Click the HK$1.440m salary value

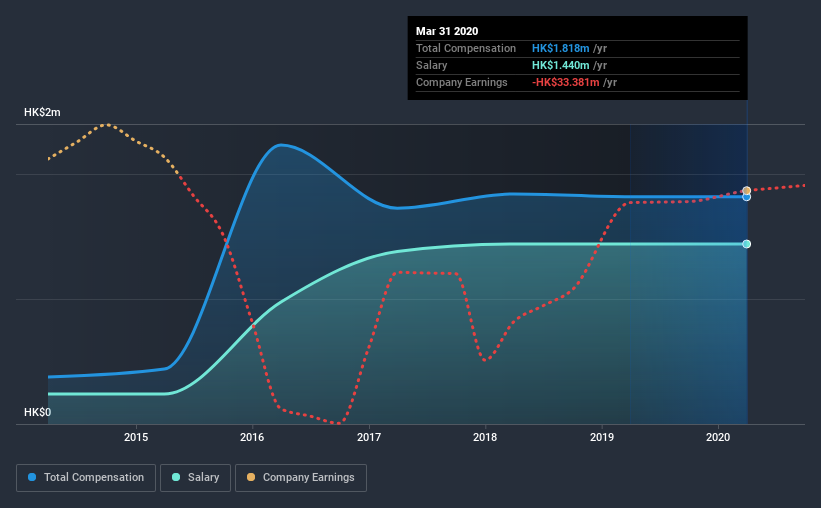tap(561, 65)
